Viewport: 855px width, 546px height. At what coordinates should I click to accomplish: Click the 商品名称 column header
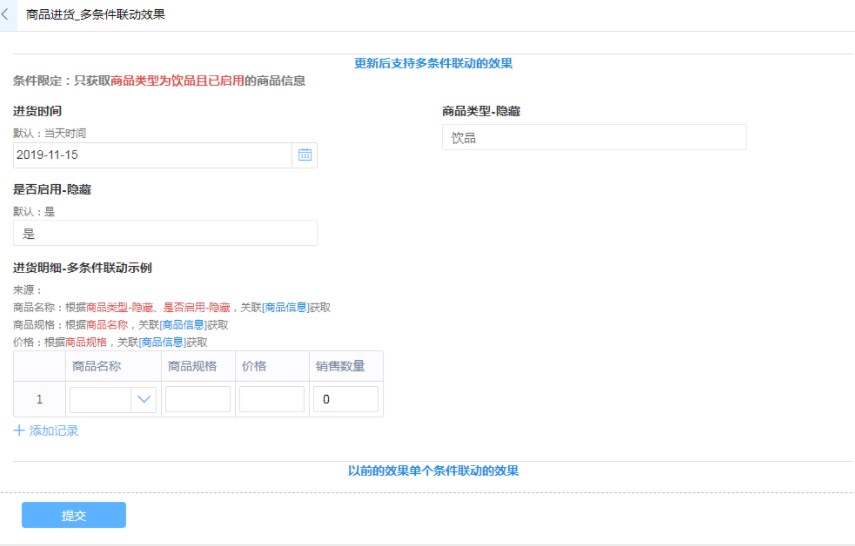(x=97, y=366)
